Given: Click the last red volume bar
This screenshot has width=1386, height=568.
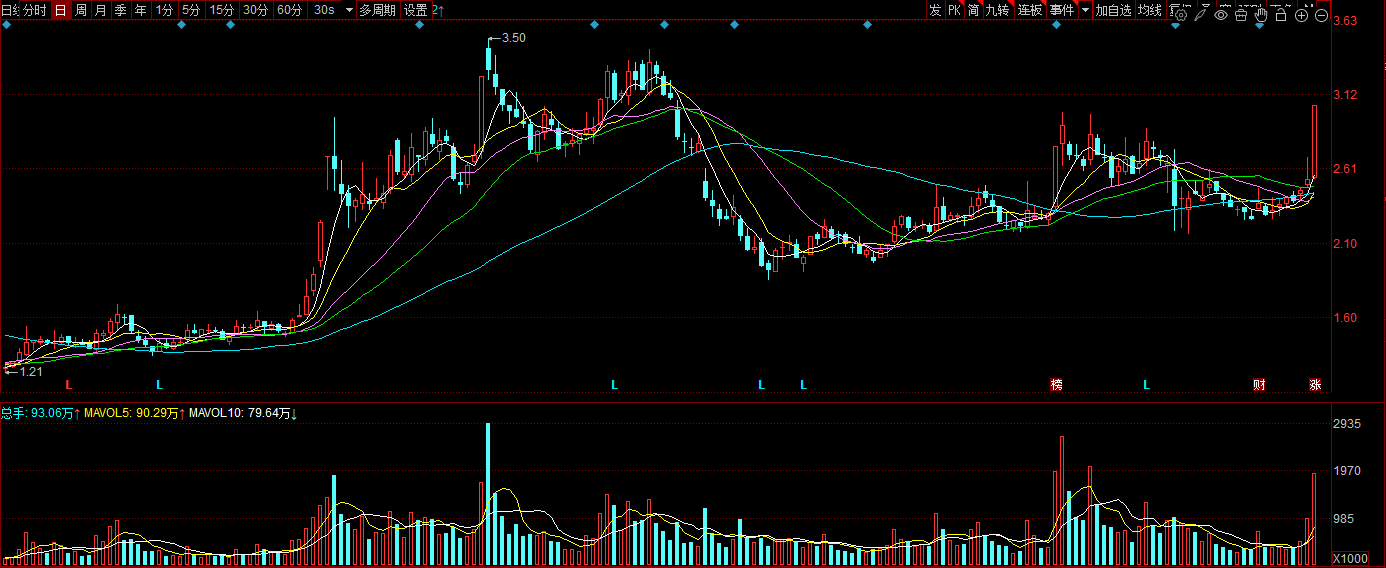Looking at the screenshot, I should click(1314, 520).
